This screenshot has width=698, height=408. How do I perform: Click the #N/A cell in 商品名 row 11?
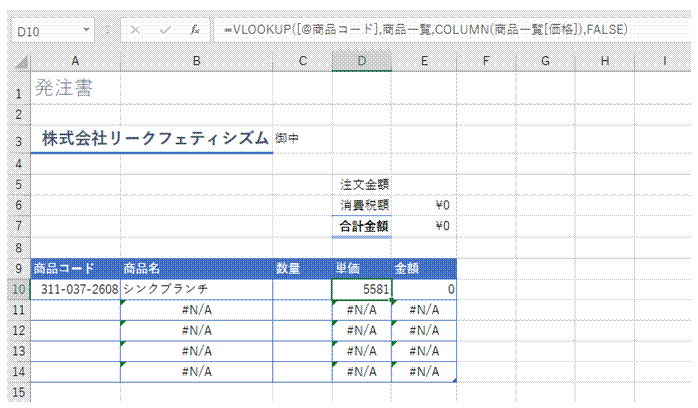pos(196,310)
